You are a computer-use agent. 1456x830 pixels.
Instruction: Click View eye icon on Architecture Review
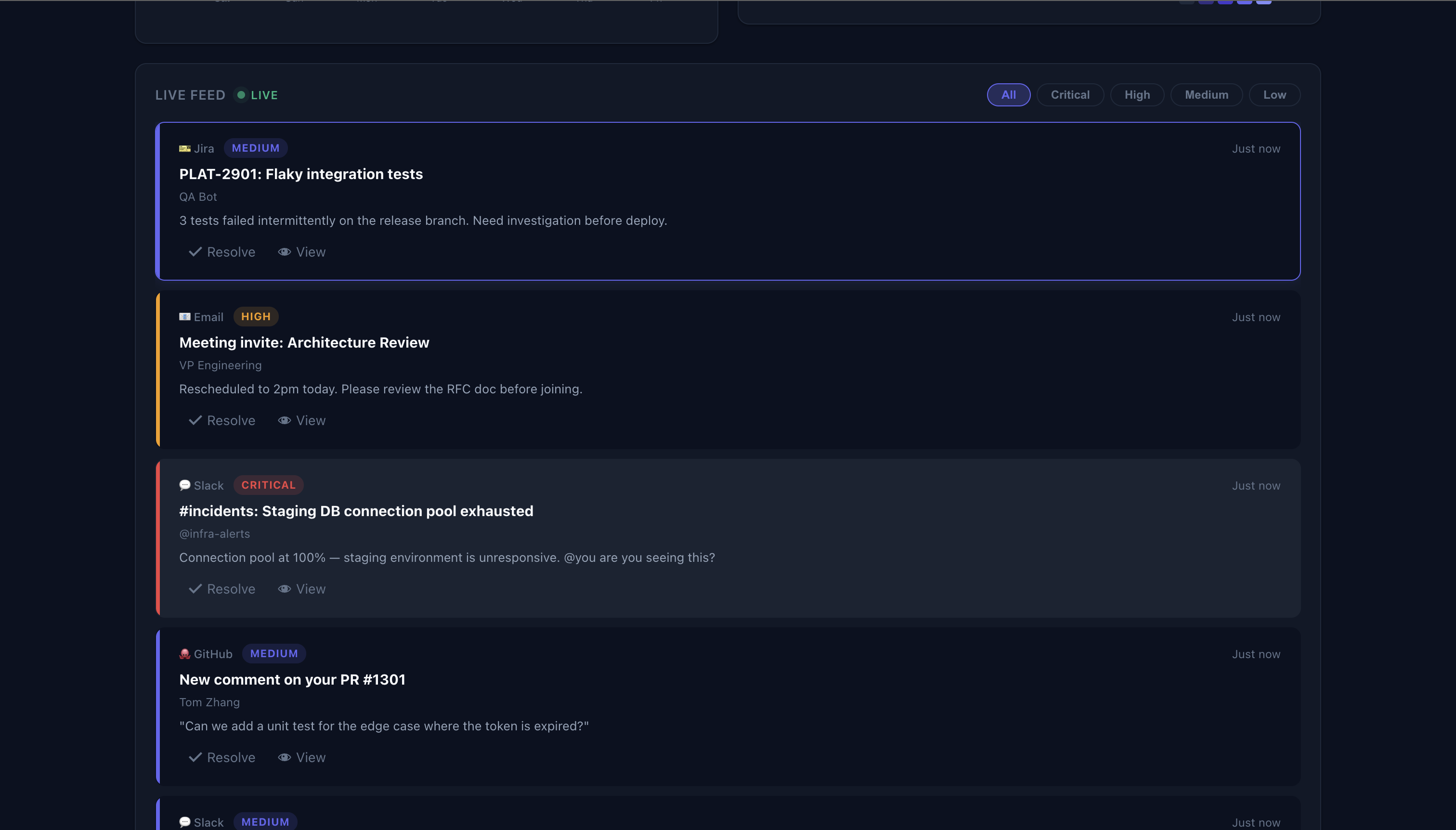coord(285,421)
